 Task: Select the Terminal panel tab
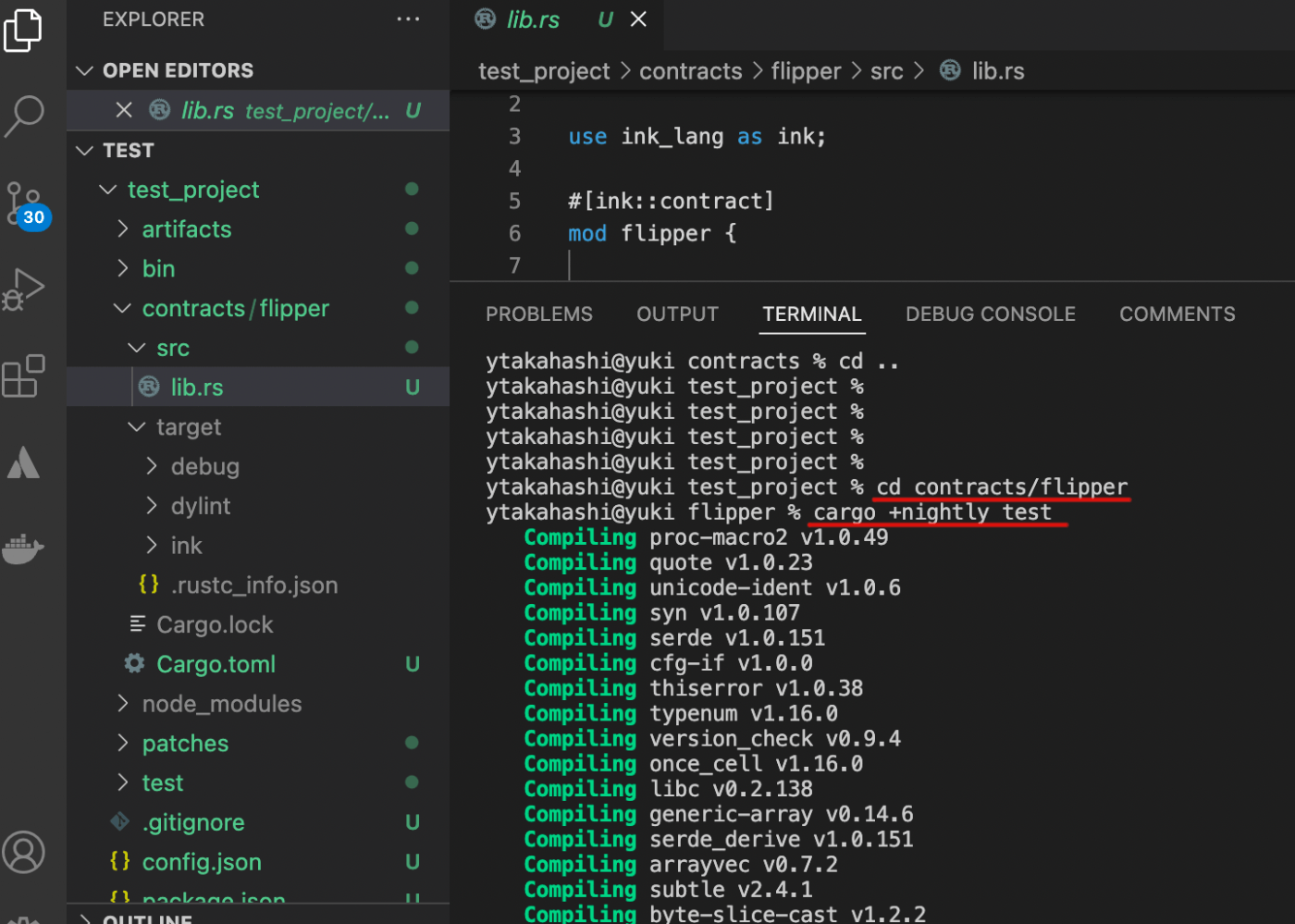coord(812,314)
